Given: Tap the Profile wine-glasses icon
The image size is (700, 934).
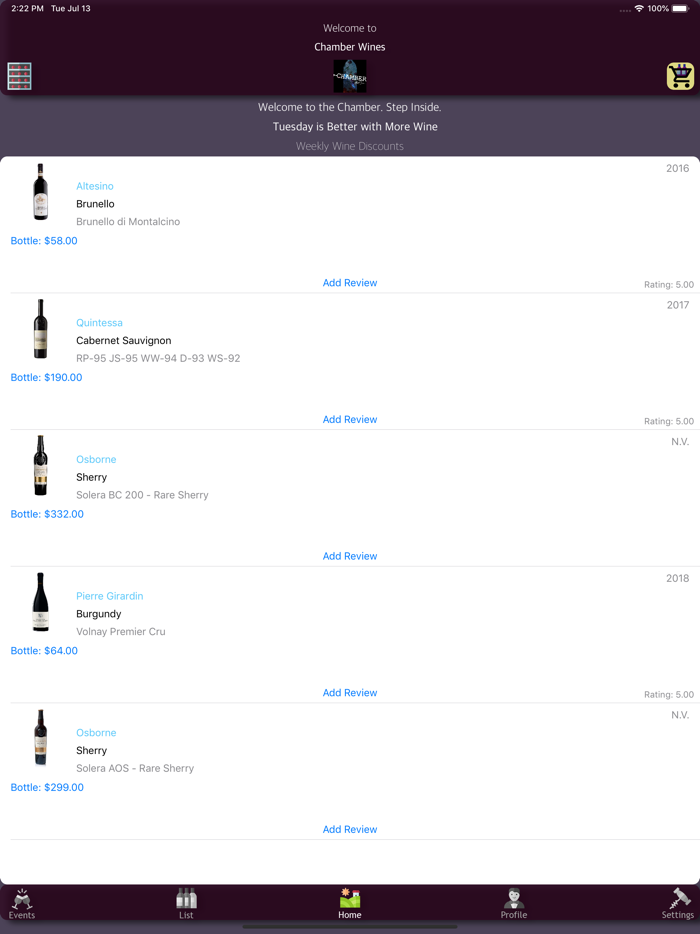Looking at the screenshot, I should (513, 902).
